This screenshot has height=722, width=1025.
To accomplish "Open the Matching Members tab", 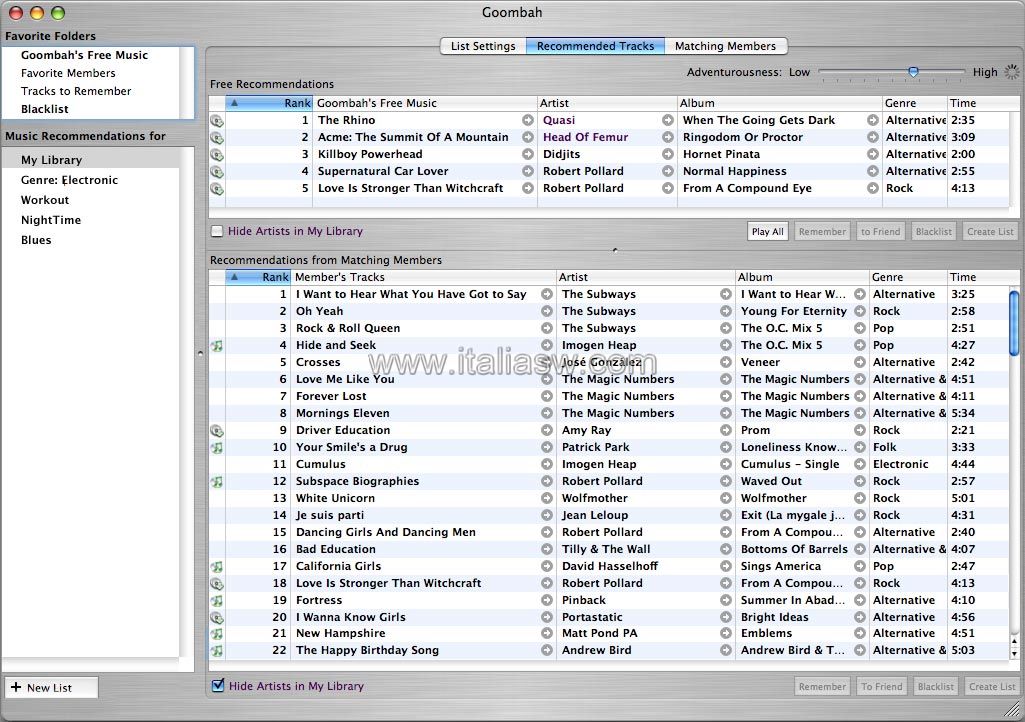I will (725, 46).
